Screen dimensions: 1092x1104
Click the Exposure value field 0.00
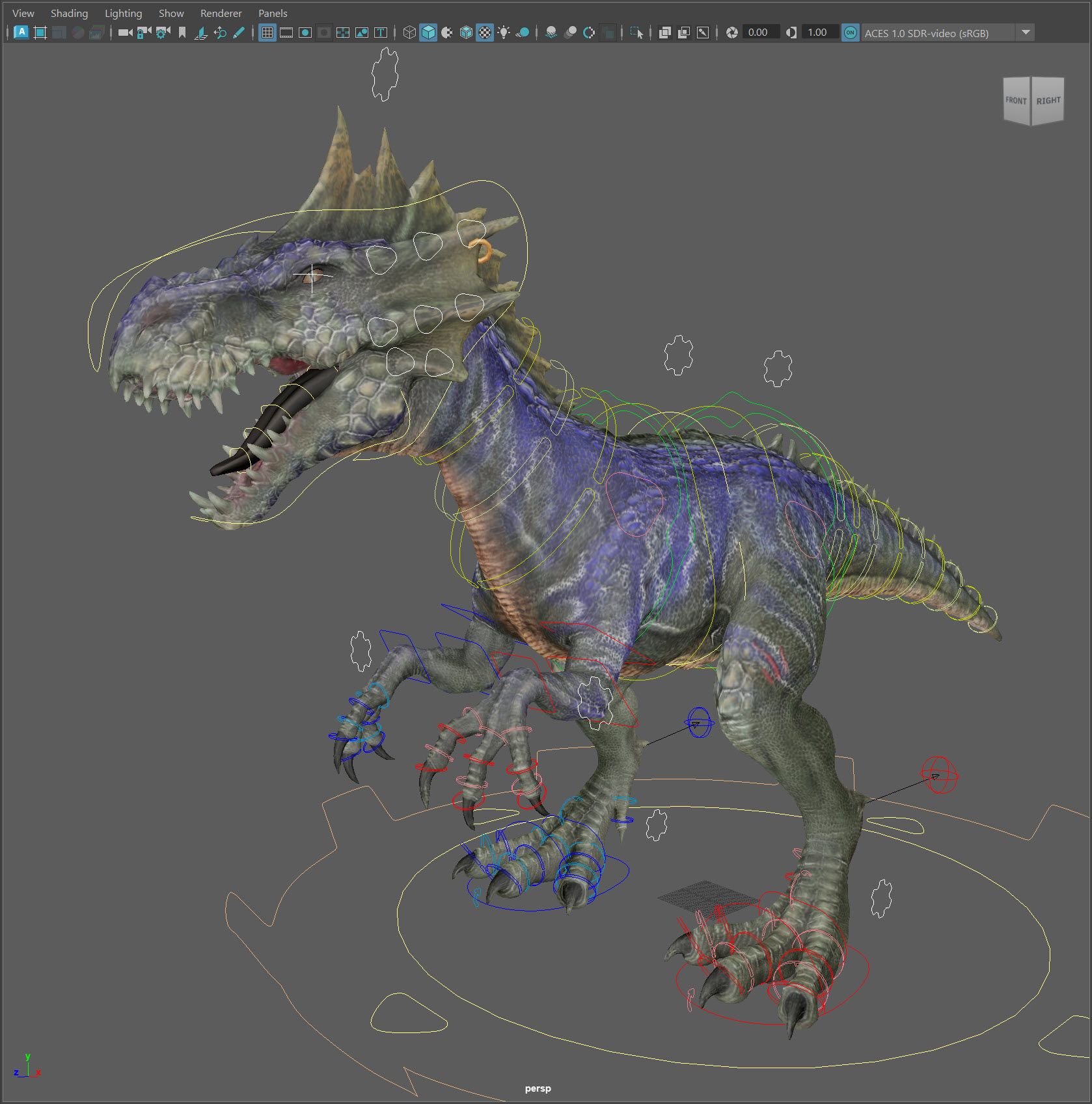[761, 32]
